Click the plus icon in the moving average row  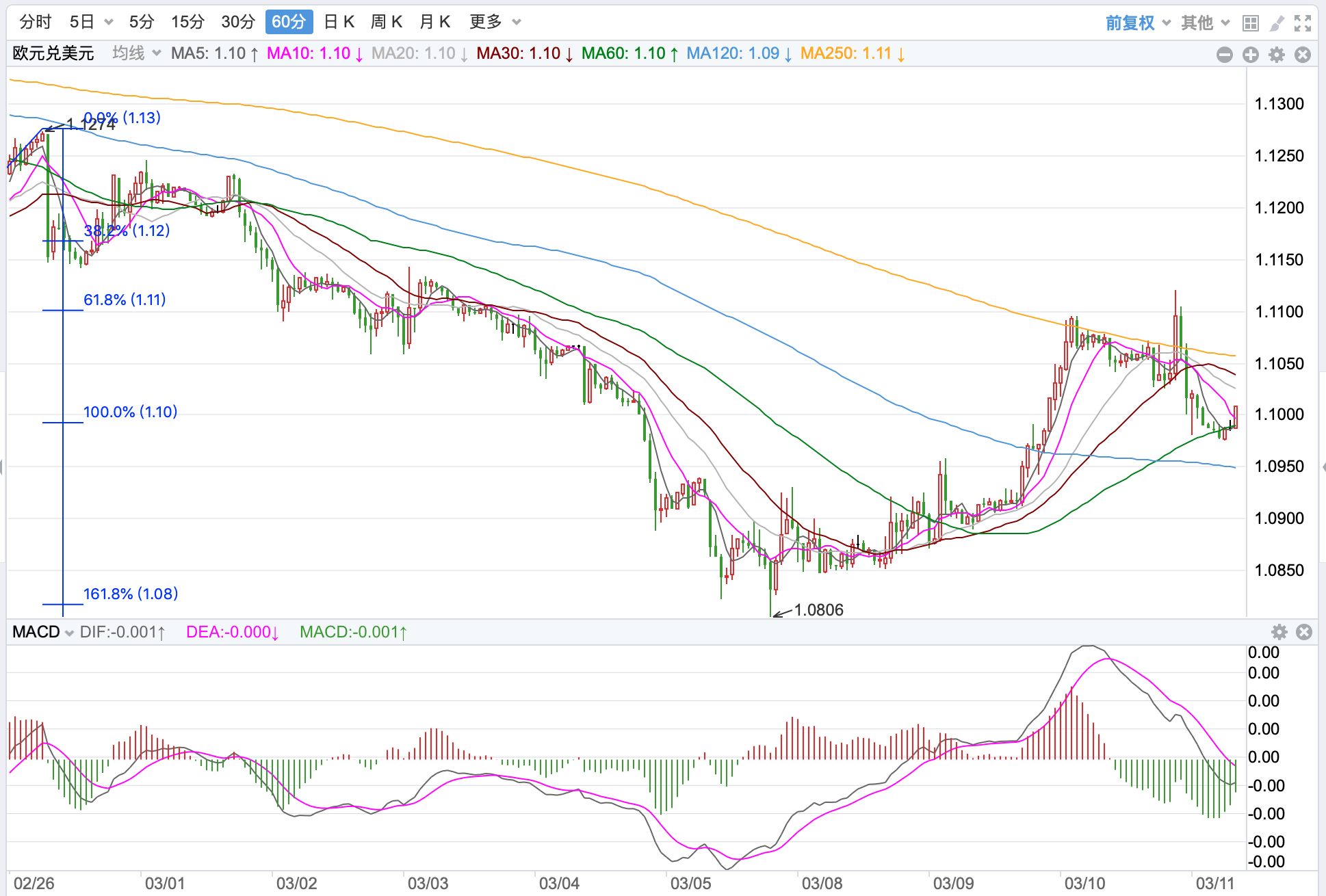[1251, 55]
